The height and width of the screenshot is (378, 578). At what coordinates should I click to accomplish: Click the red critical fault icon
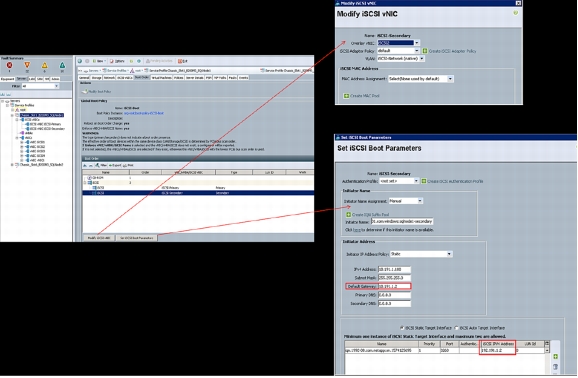tap(10, 65)
